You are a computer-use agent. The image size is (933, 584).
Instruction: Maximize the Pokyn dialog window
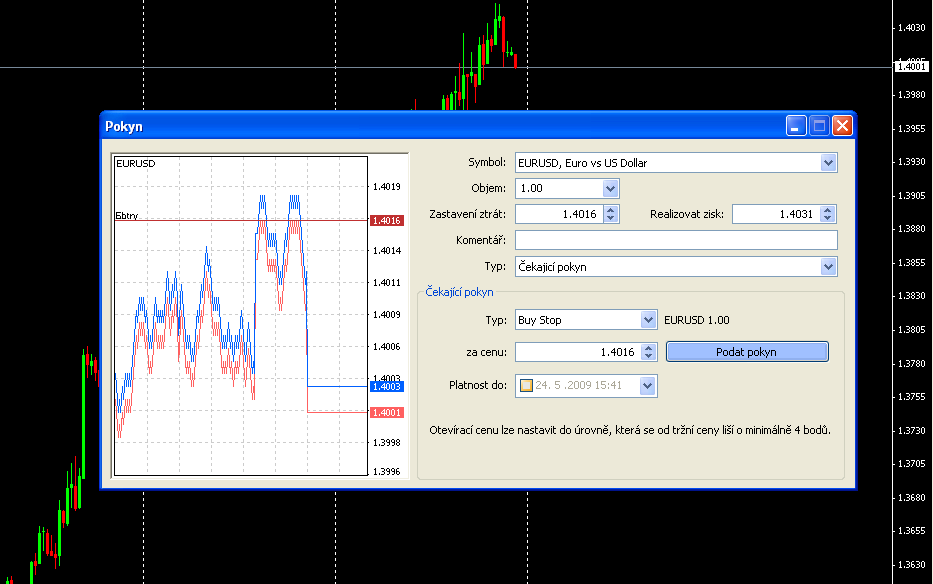[819, 126]
